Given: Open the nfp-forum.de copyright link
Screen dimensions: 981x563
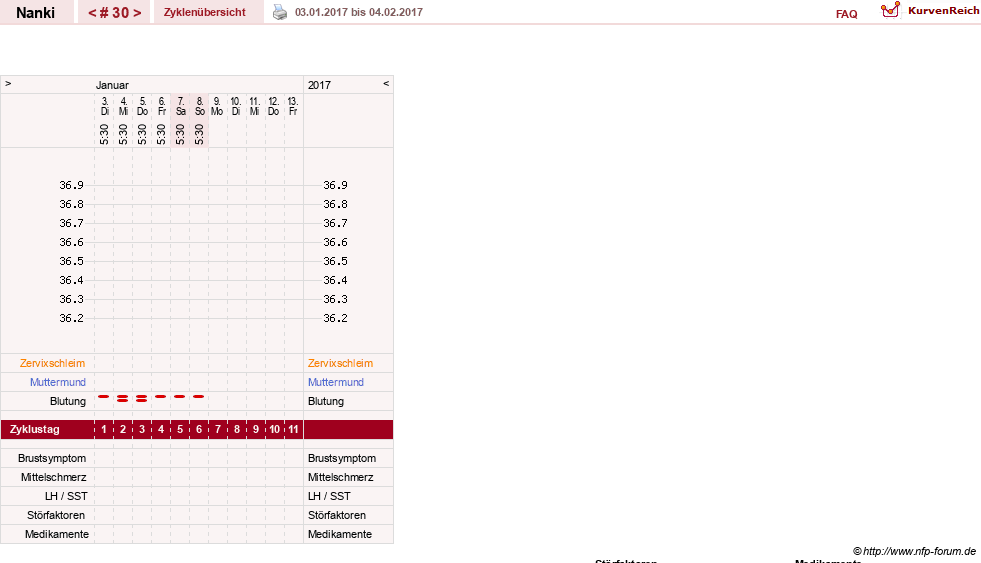Looking at the screenshot, I should pos(914,551).
